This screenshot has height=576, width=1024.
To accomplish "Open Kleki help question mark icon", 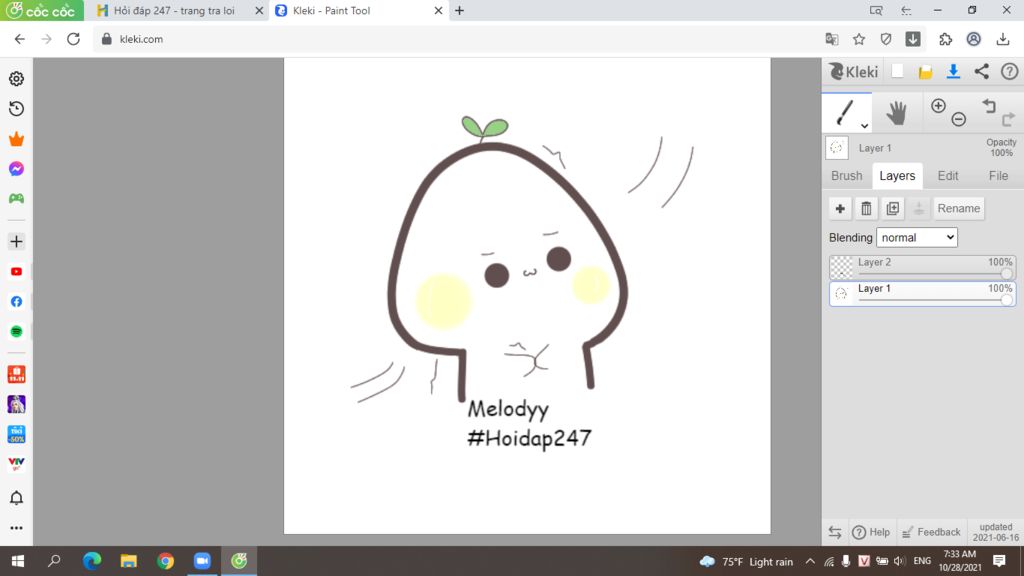I will pyautogui.click(x=1010, y=72).
